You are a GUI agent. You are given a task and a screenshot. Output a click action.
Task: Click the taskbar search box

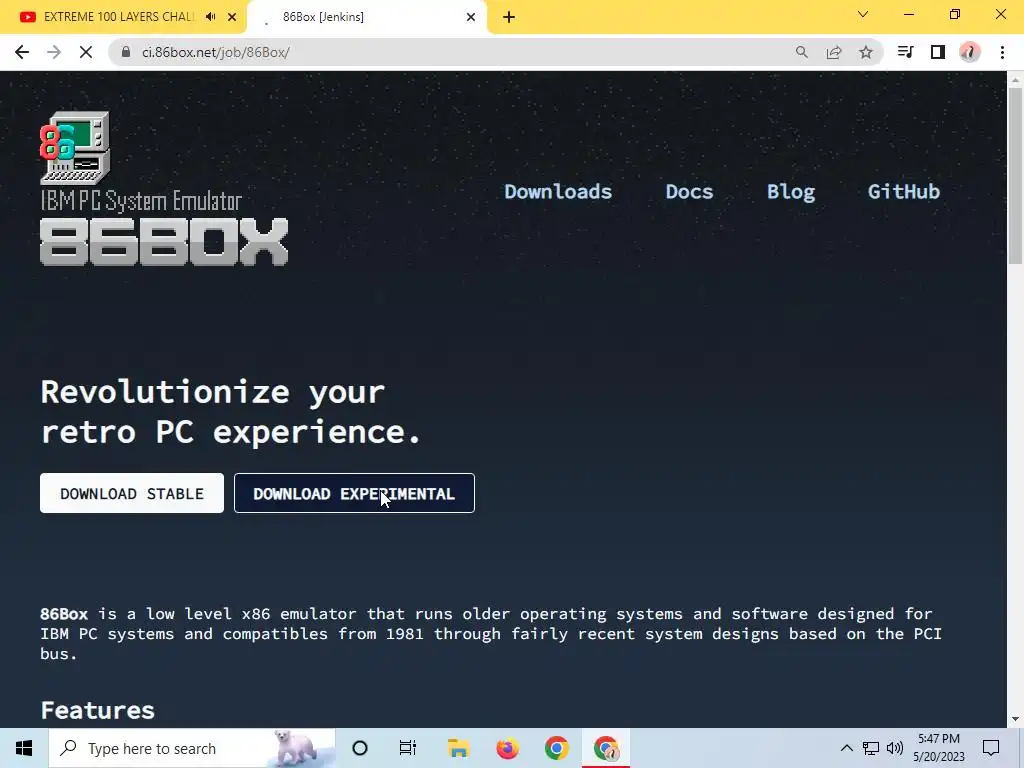click(192, 748)
